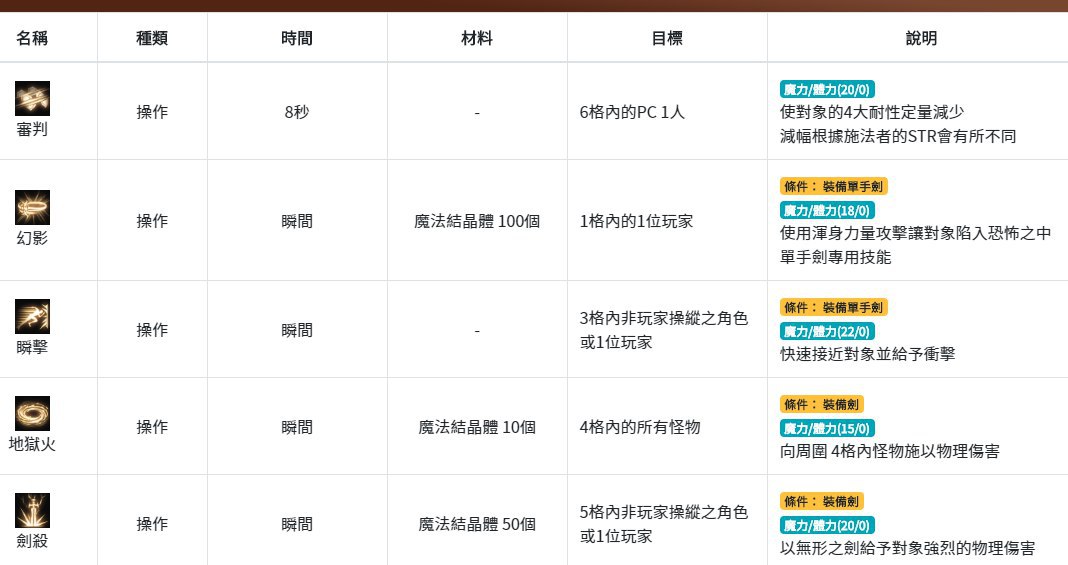Click the 魔法結晶體 100個 material cell
The width and height of the screenshot is (1068, 565).
pos(477,221)
